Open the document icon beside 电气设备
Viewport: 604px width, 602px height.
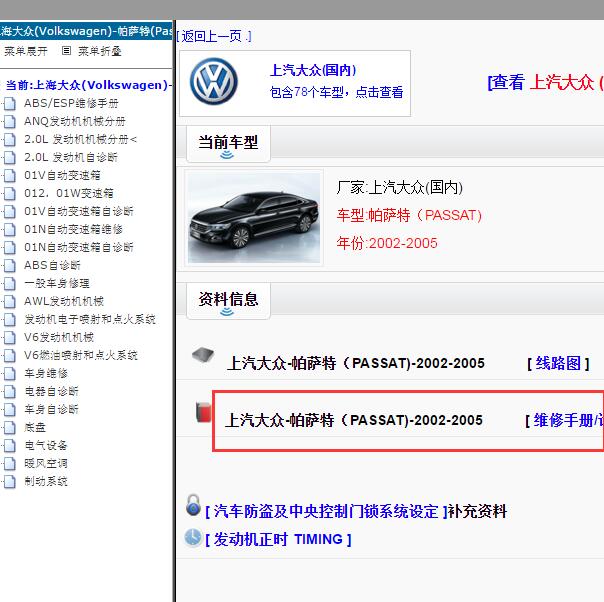pyautogui.click(x=10, y=446)
